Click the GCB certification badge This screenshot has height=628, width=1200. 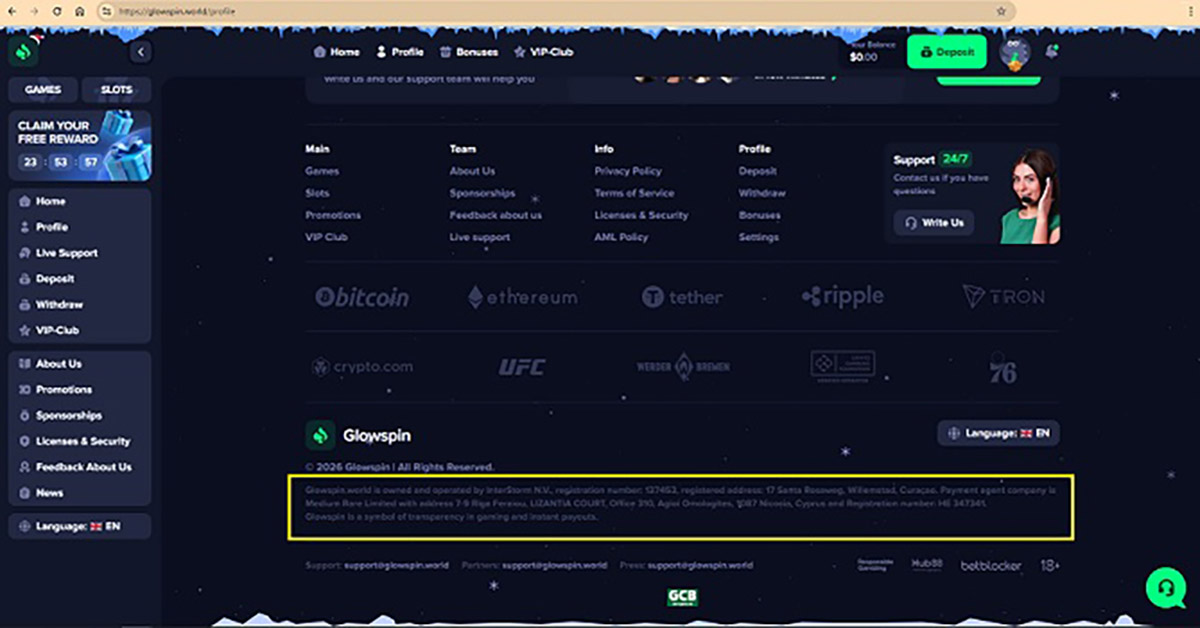(682, 597)
